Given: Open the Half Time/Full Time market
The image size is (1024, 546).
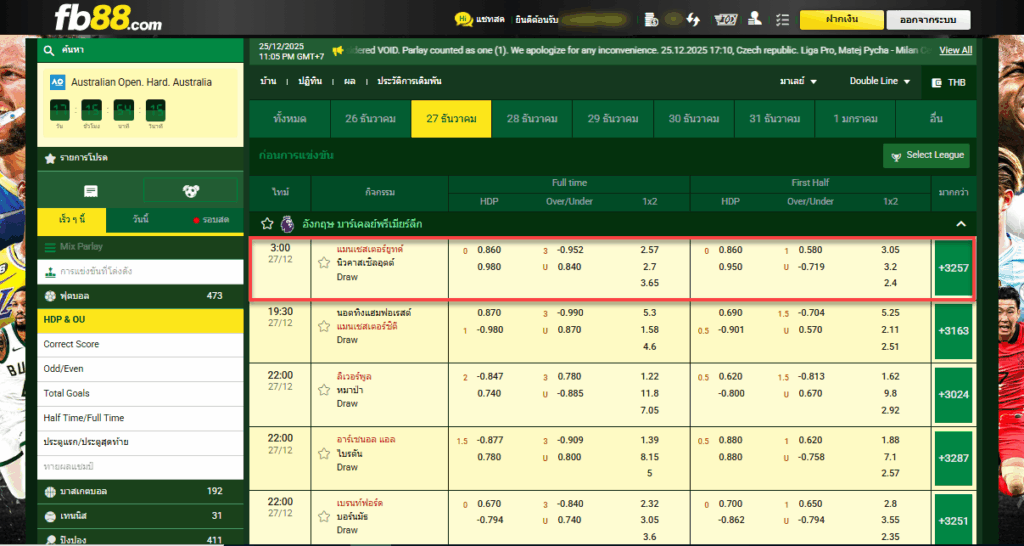Looking at the screenshot, I should click(140, 418).
